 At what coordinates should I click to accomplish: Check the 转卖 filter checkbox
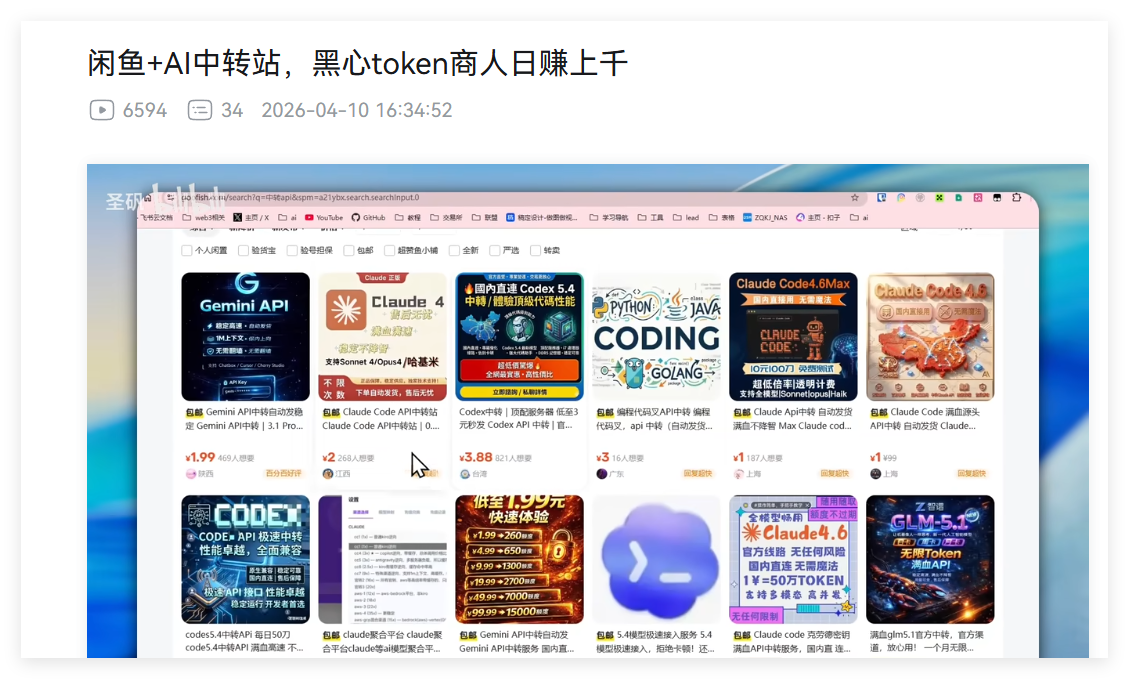click(x=535, y=251)
